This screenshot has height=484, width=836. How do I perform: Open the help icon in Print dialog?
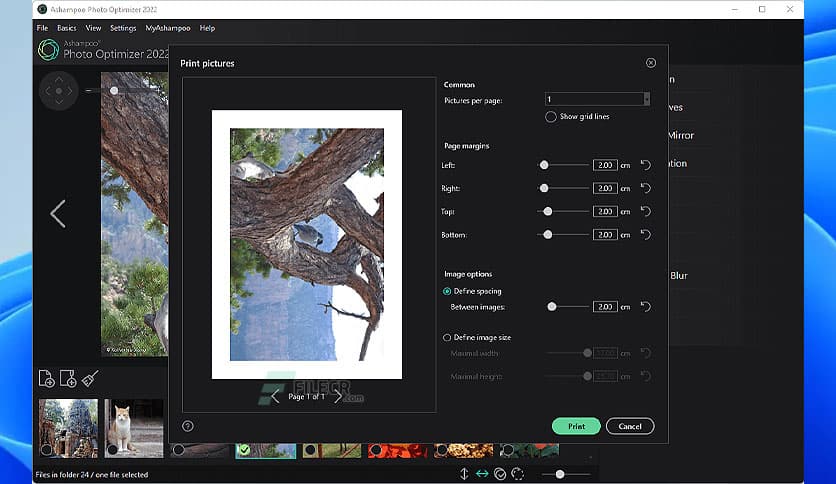188,426
